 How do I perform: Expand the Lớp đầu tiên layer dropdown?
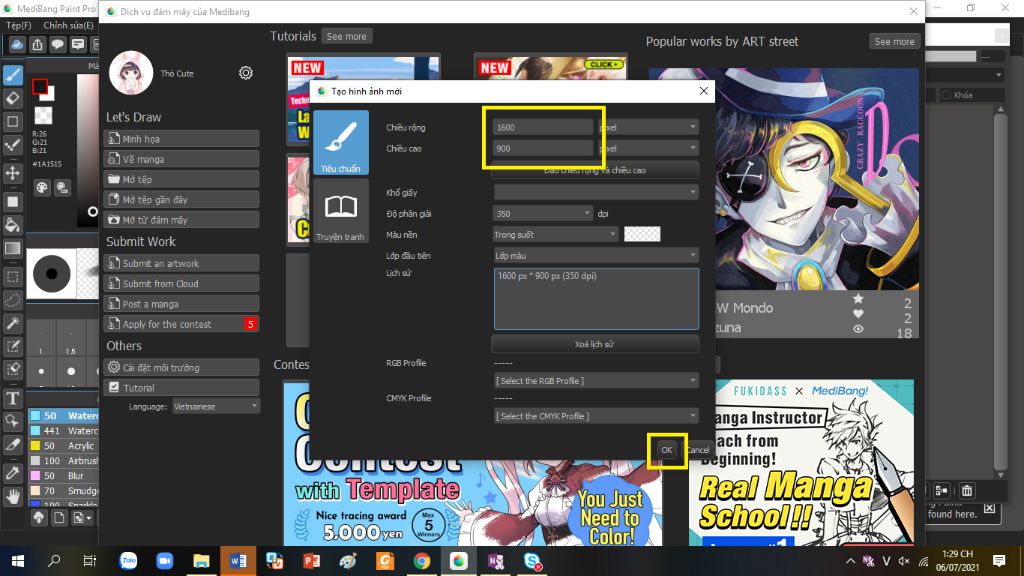tap(596, 255)
